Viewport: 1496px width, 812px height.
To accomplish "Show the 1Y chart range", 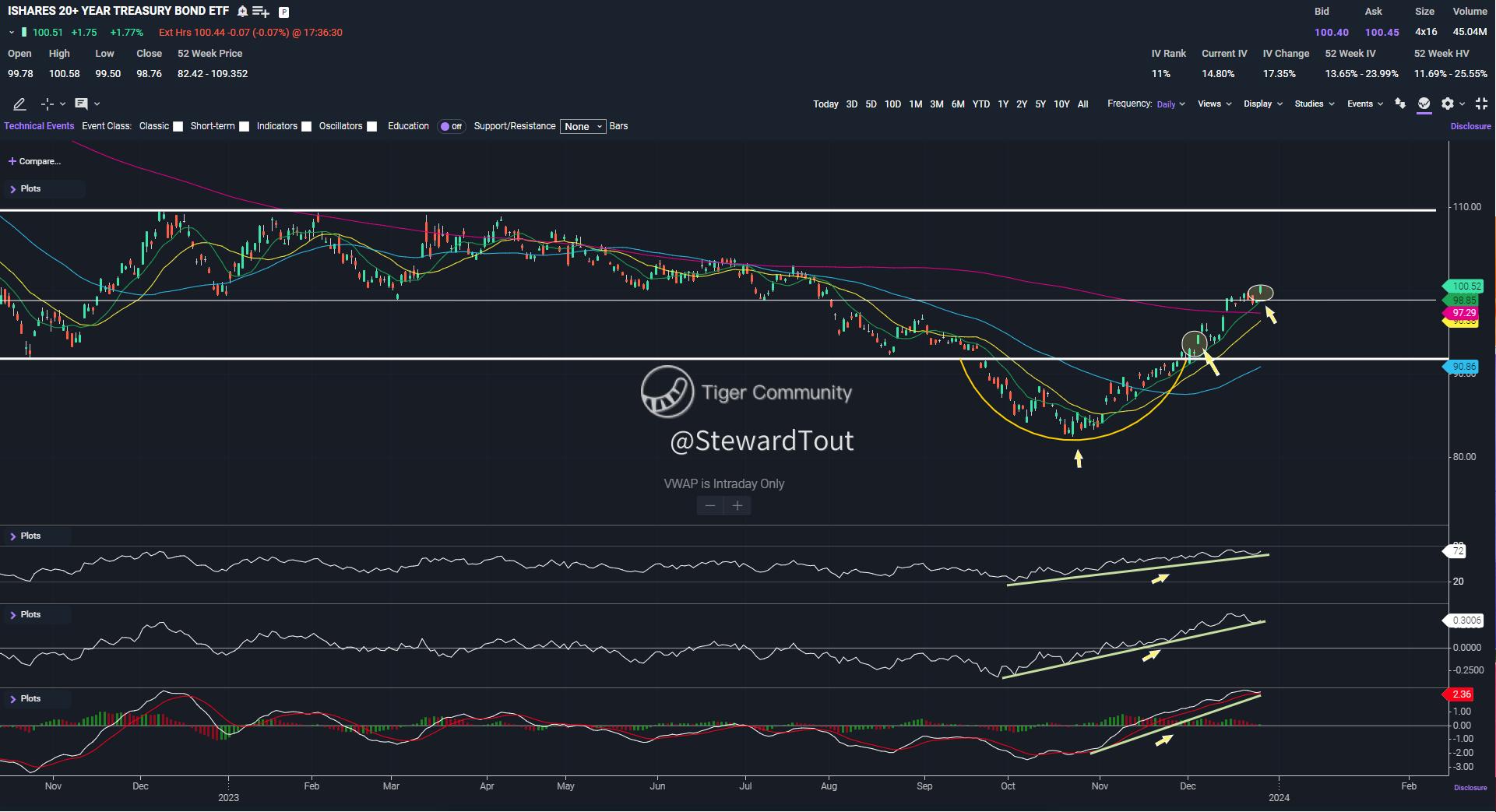I will tap(1003, 104).
